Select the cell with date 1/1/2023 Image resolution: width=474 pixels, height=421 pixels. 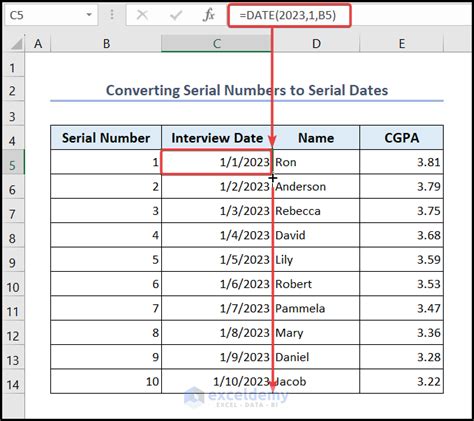click(x=217, y=162)
